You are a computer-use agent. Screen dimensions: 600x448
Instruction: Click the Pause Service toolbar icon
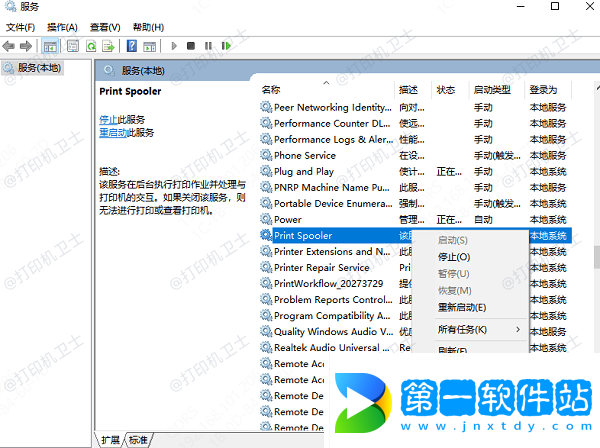click(208, 46)
